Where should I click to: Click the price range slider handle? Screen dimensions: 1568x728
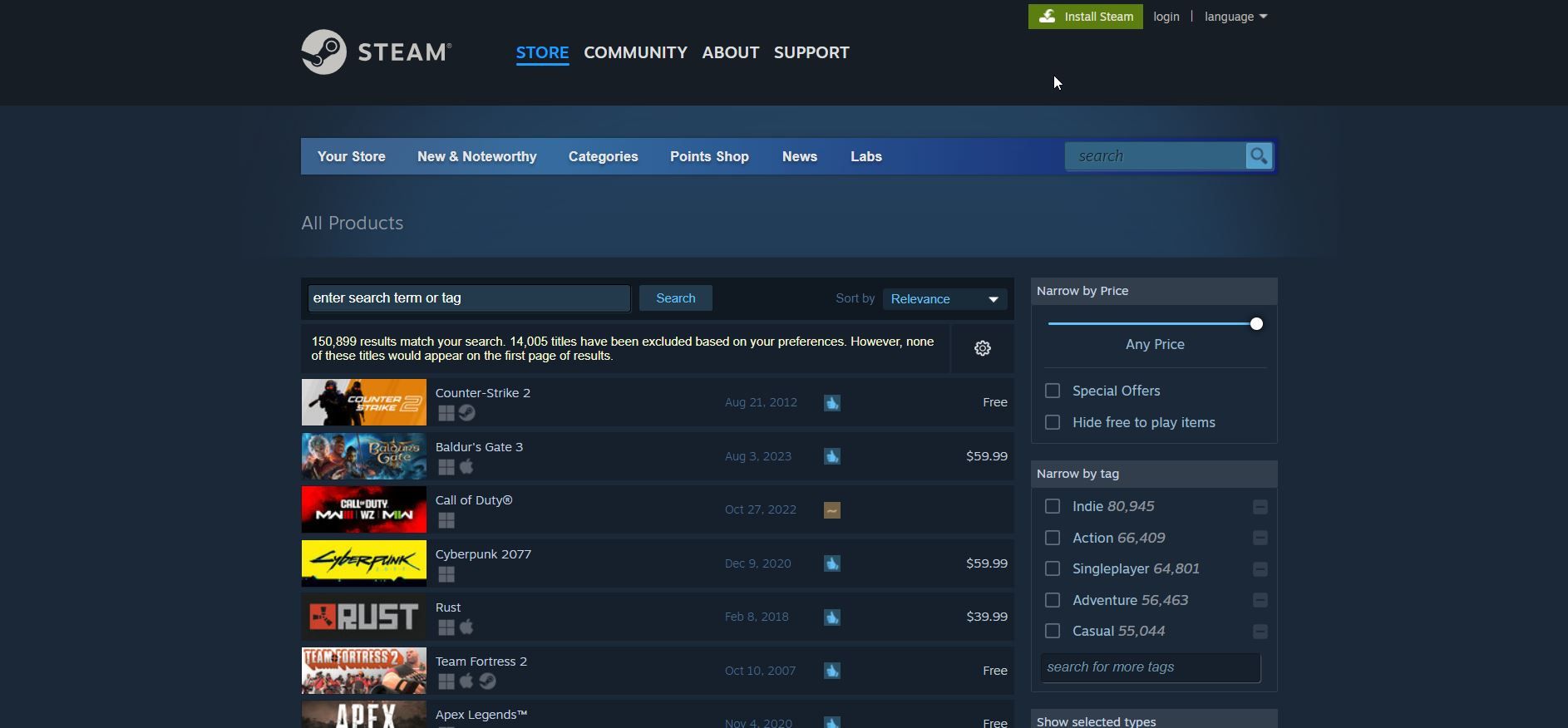pyautogui.click(x=1256, y=324)
